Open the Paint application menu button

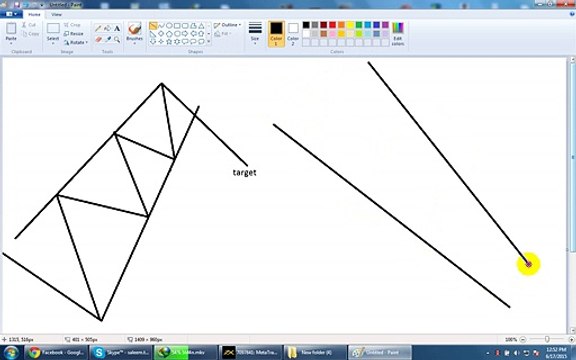tap(11, 14)
